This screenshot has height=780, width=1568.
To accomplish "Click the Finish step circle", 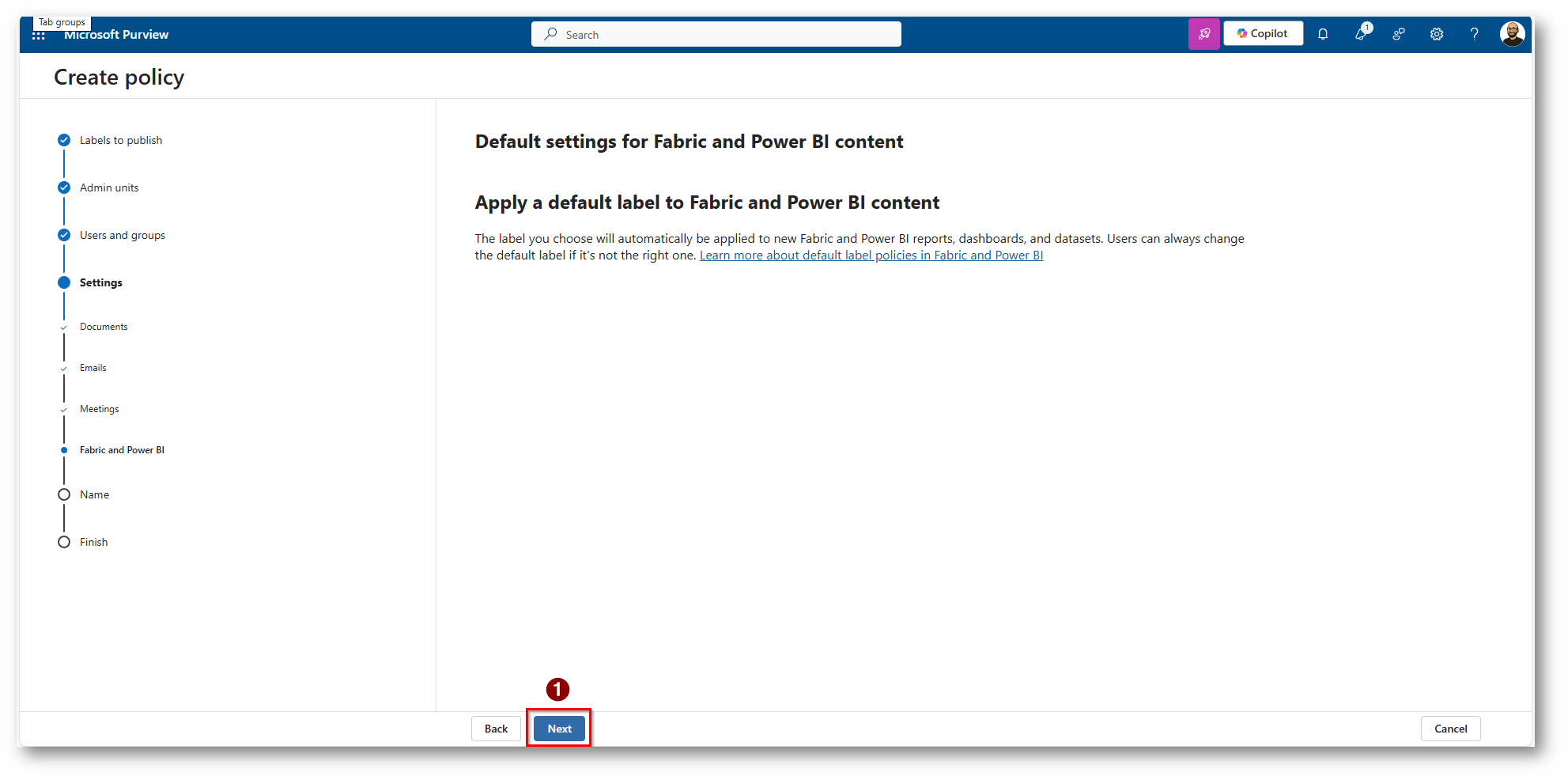I will pos(64,542).
